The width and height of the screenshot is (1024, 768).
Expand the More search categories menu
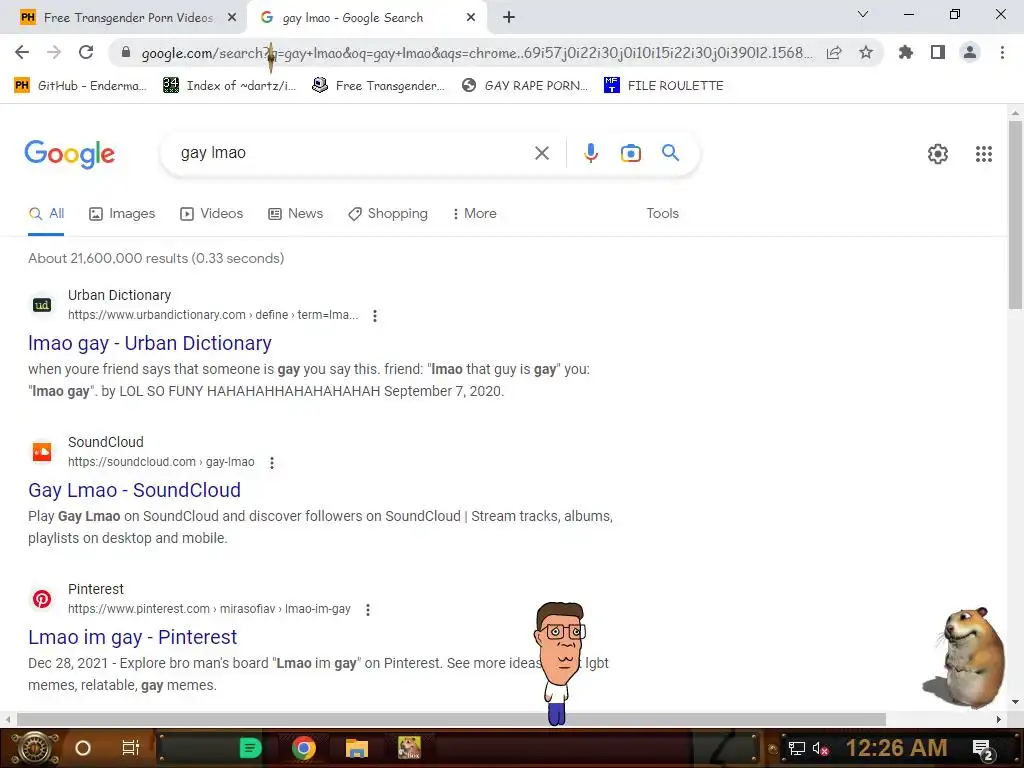[x=475, y=214]
